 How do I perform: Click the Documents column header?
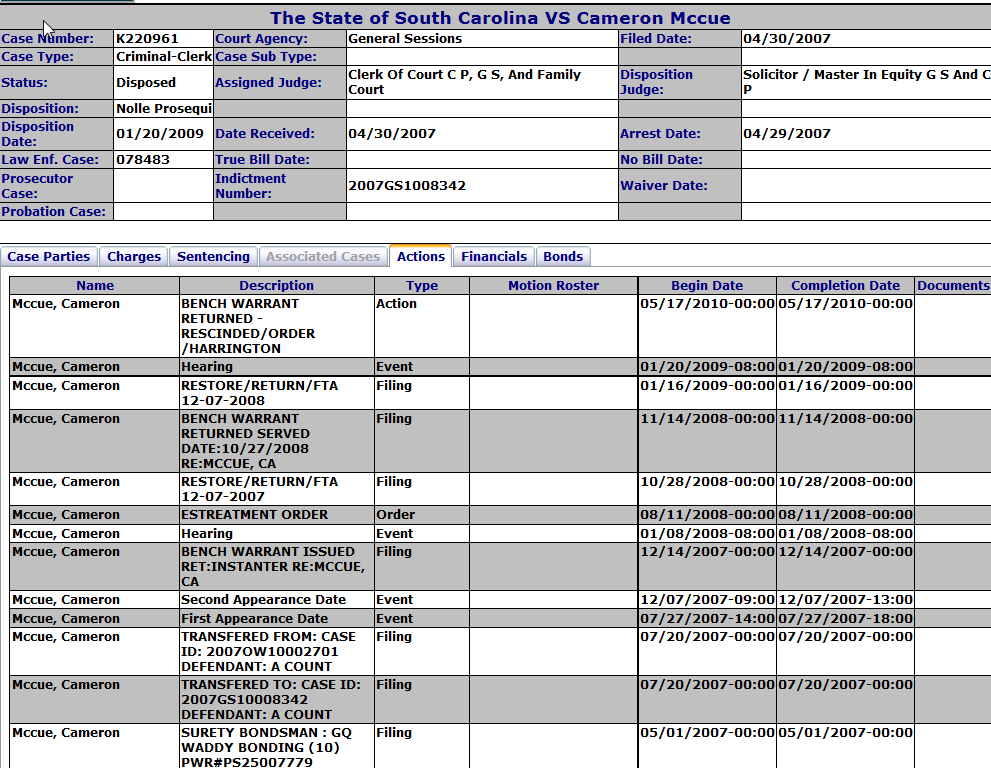click(953, 286)
